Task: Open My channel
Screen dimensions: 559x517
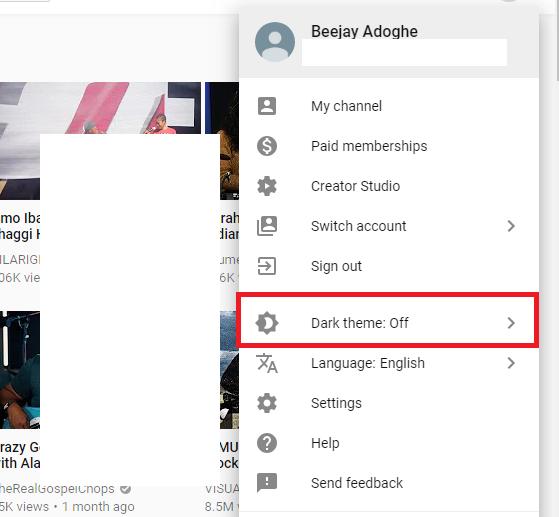Action: [389, 106]
